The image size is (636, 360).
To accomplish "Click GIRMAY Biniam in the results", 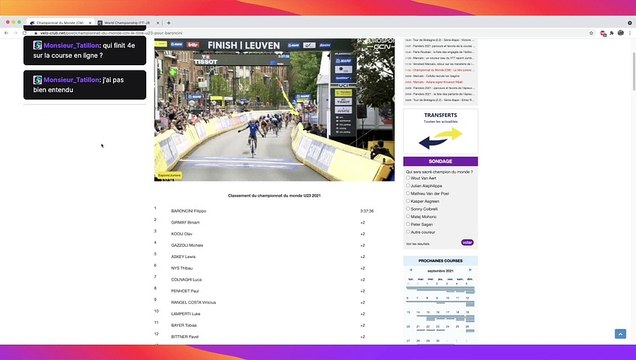I will click(x=185, y=222).
